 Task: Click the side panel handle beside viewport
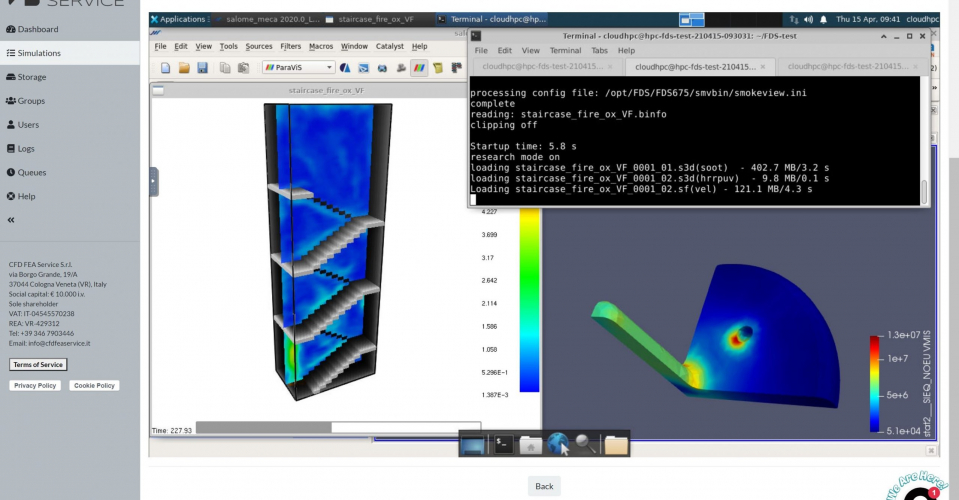[154, 182]
